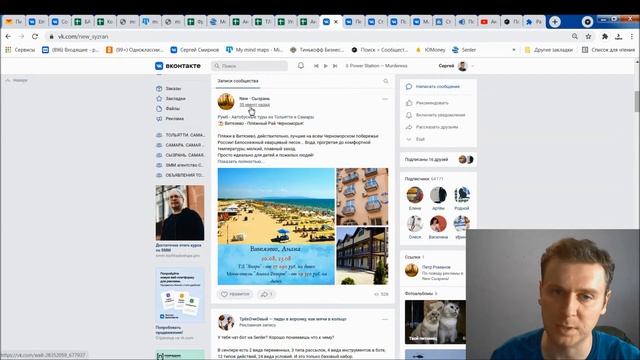Click browser back arrow
The height and width of the screenshot is (360, 640).
pos(8,36)
